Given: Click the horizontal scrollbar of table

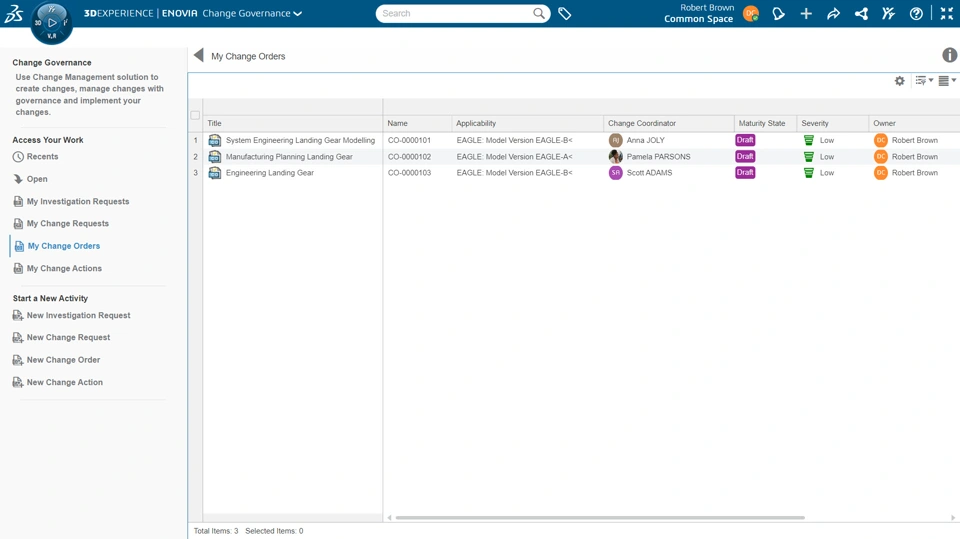Looking at the screenshot, I should tap(600, 518).
